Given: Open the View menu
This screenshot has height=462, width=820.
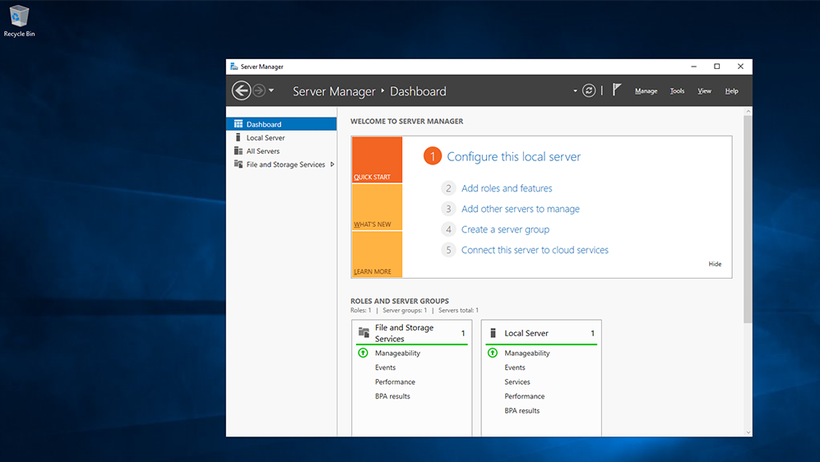Looking at the screenshot, I should 704,91.
